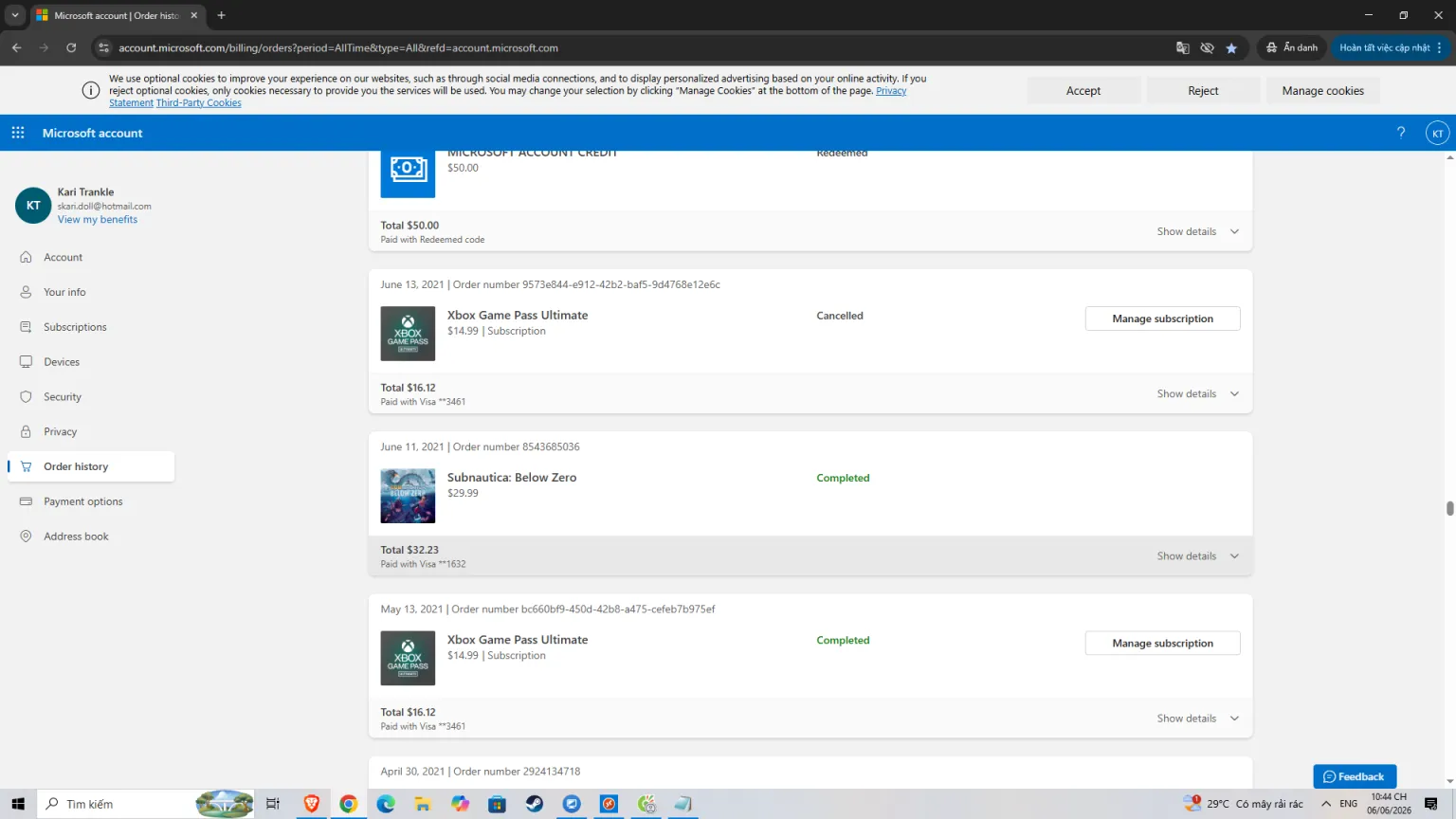
Task: Manage subscription for May 13 Game Pass order
Action: 1162,643
